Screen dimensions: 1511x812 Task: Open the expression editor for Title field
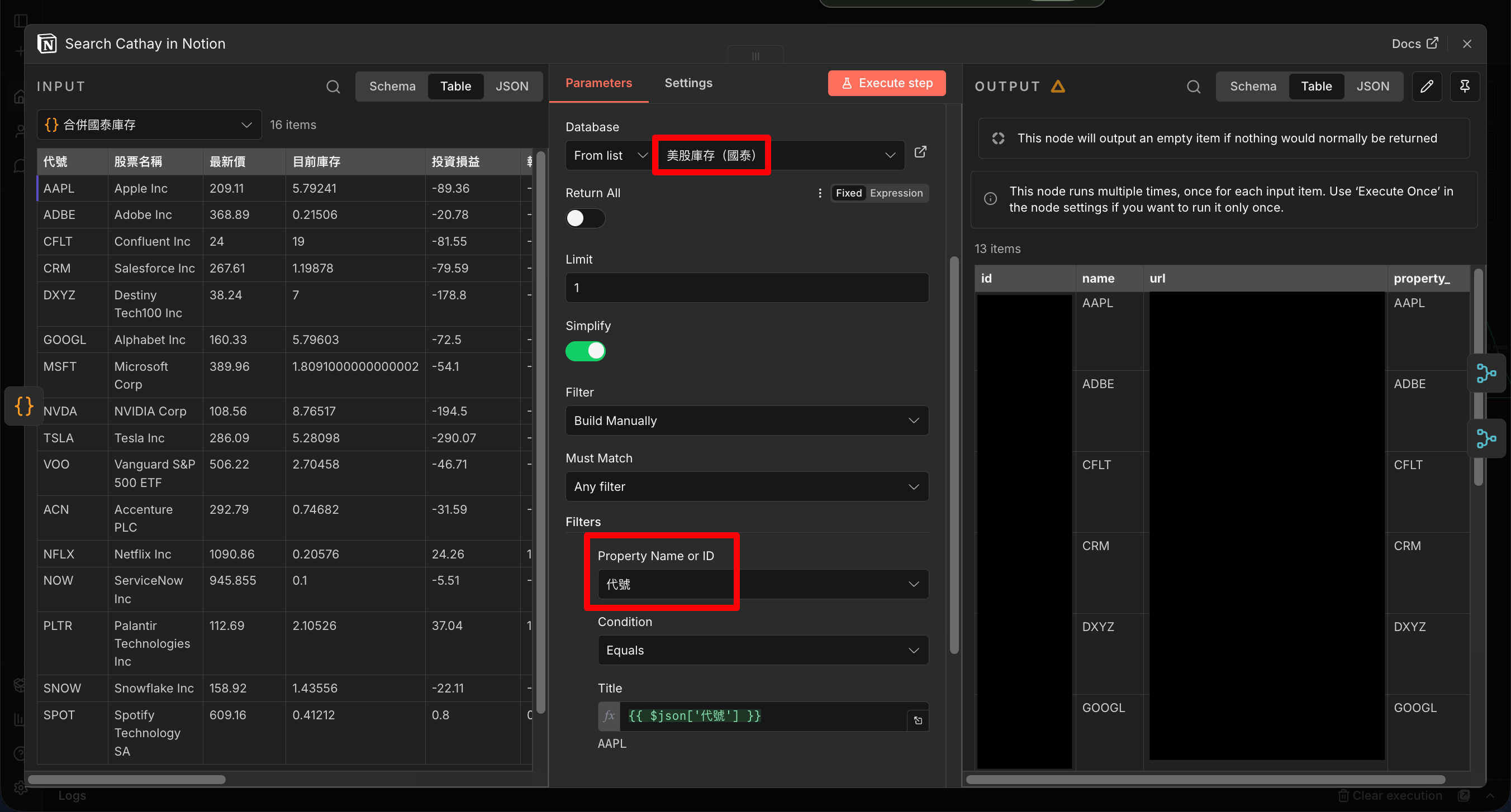[x=918, y=720]
